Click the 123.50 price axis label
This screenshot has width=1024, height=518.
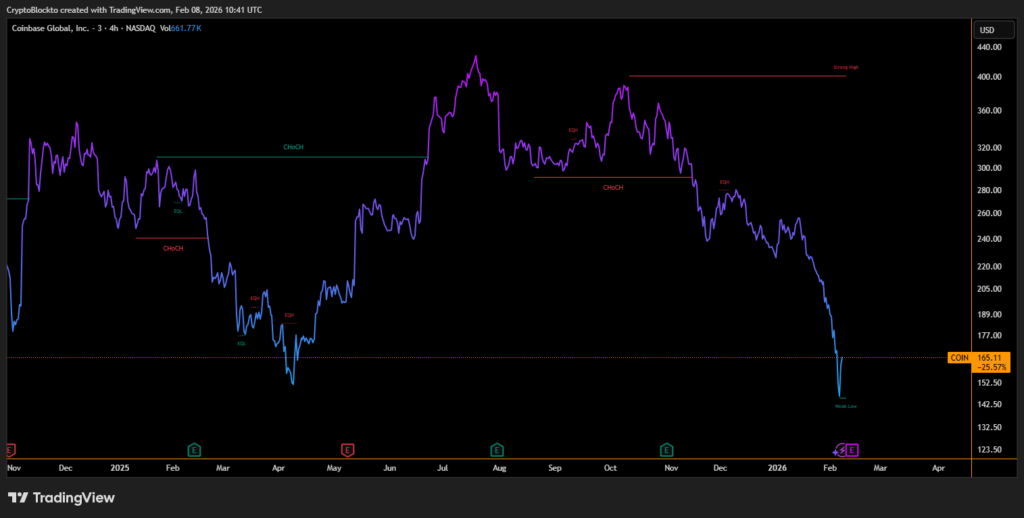pyautogui.click(x=989, y=449)
